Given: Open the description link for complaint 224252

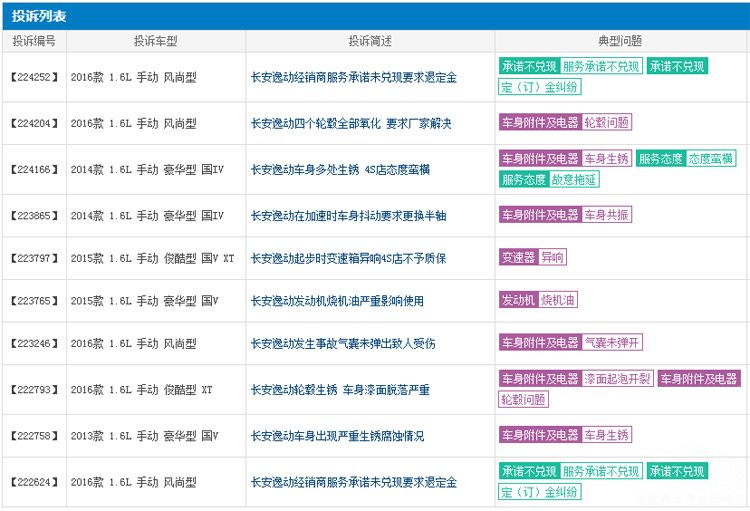Looking at the screenshot, I should click(353, 77).
